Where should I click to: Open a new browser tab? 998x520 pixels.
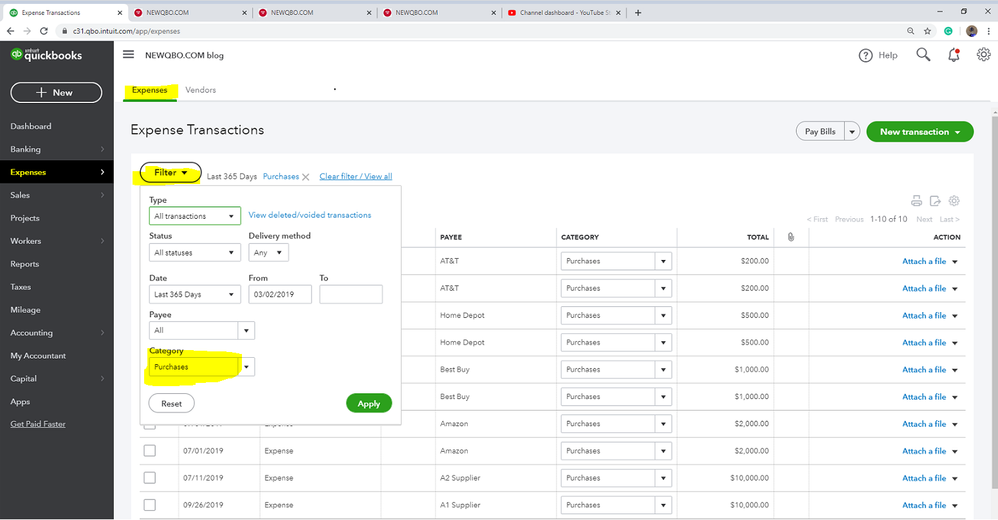pos(638,12)
